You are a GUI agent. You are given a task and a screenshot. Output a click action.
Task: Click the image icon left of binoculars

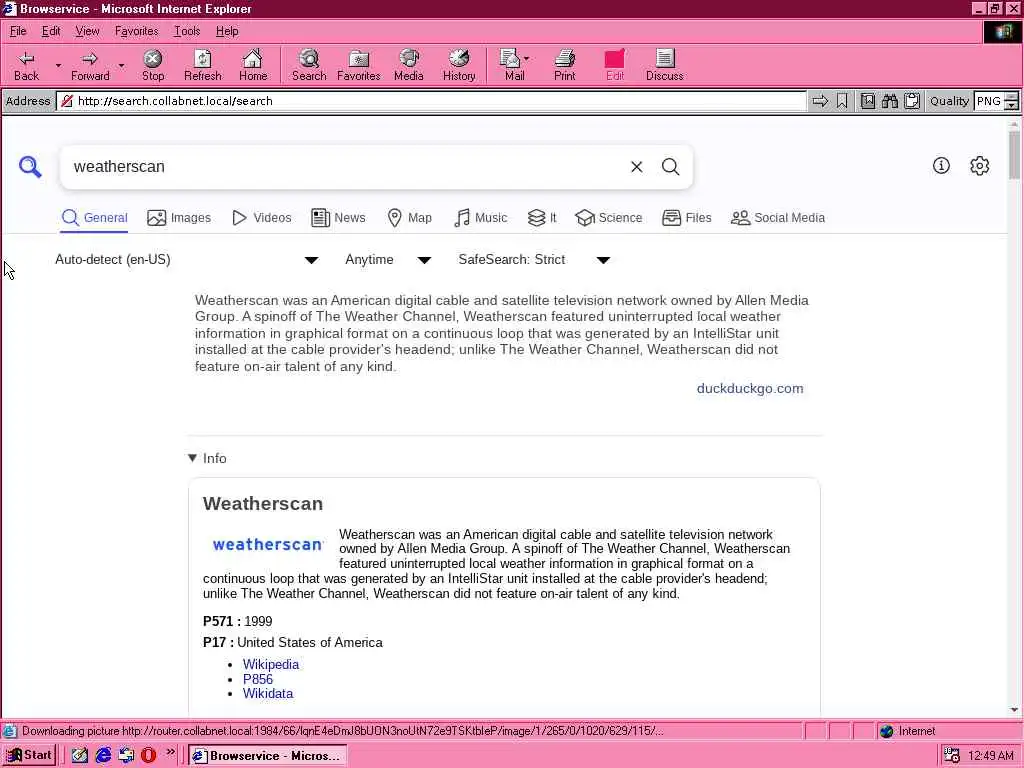coord(867,101)
